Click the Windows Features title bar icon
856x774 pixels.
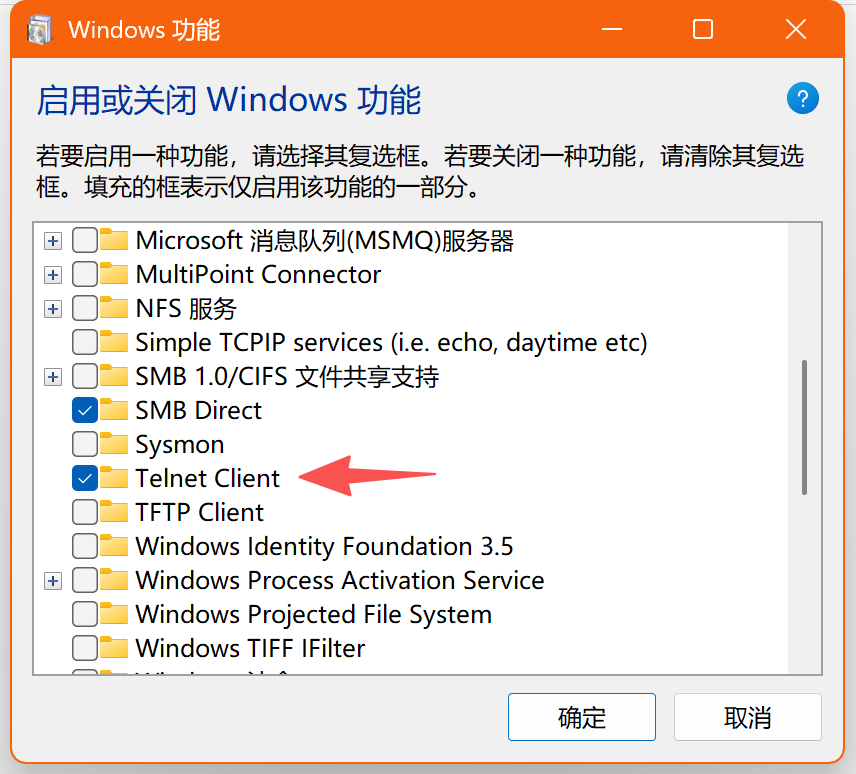[x=39, y=30]
